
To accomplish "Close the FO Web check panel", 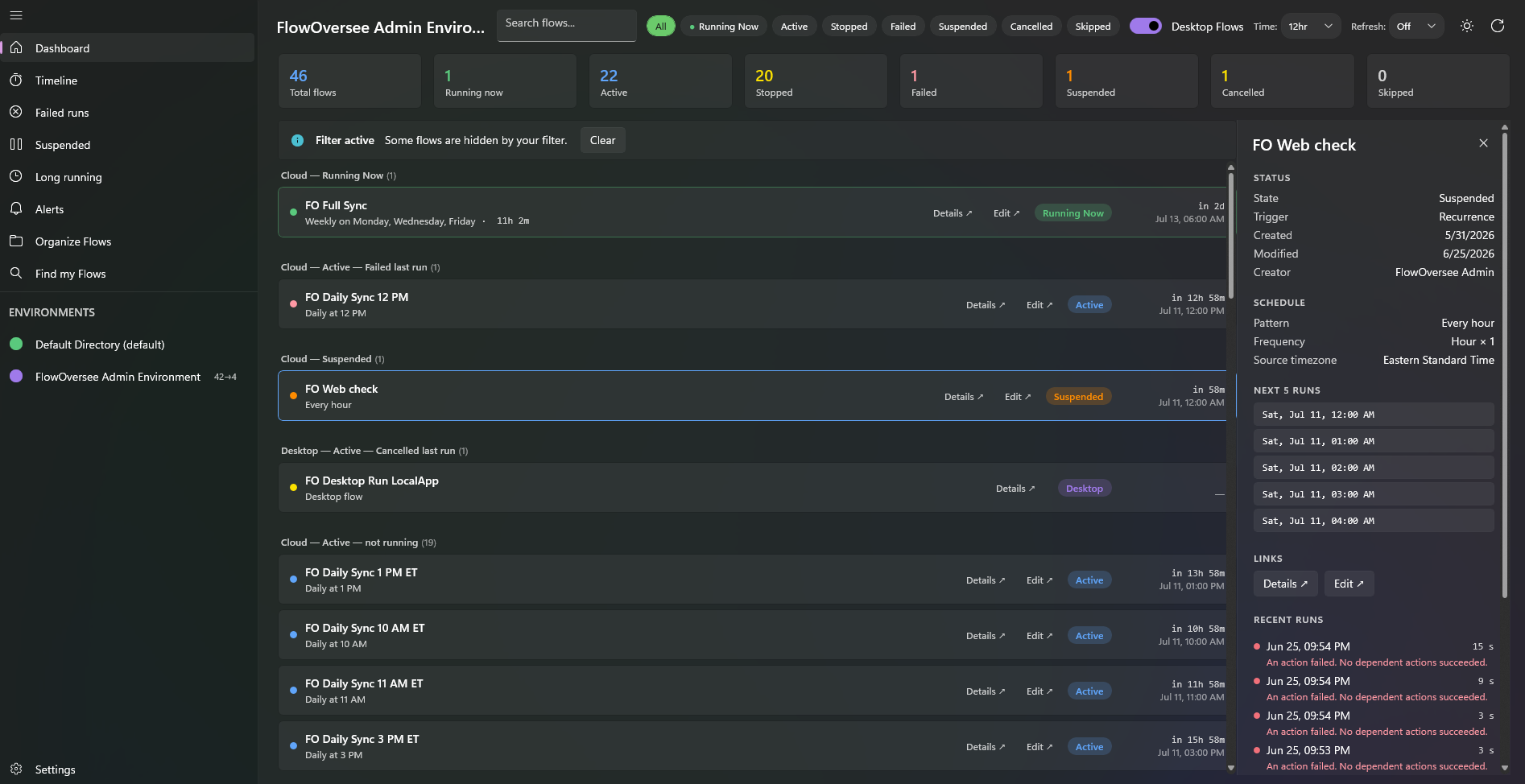I will [1483, 142].
